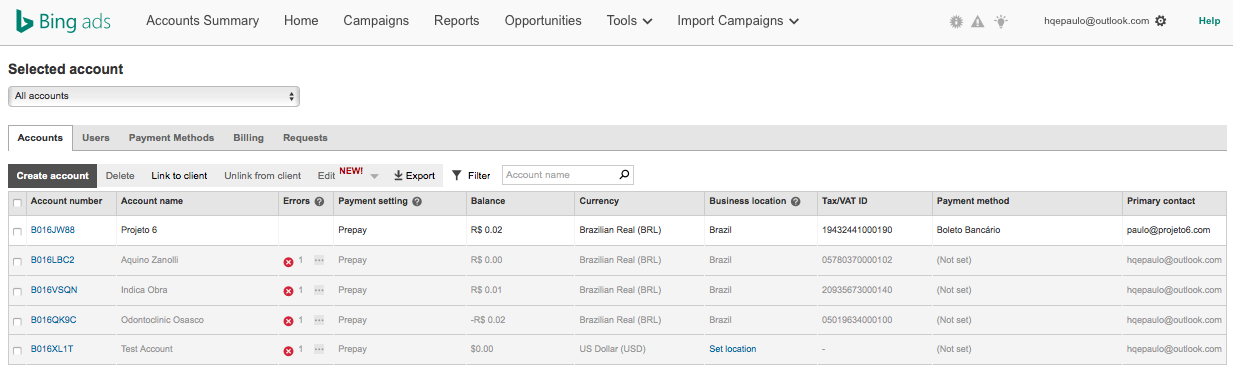
Task: Click the red error icon for Aquino Zanolli
Action: point(289,261)
